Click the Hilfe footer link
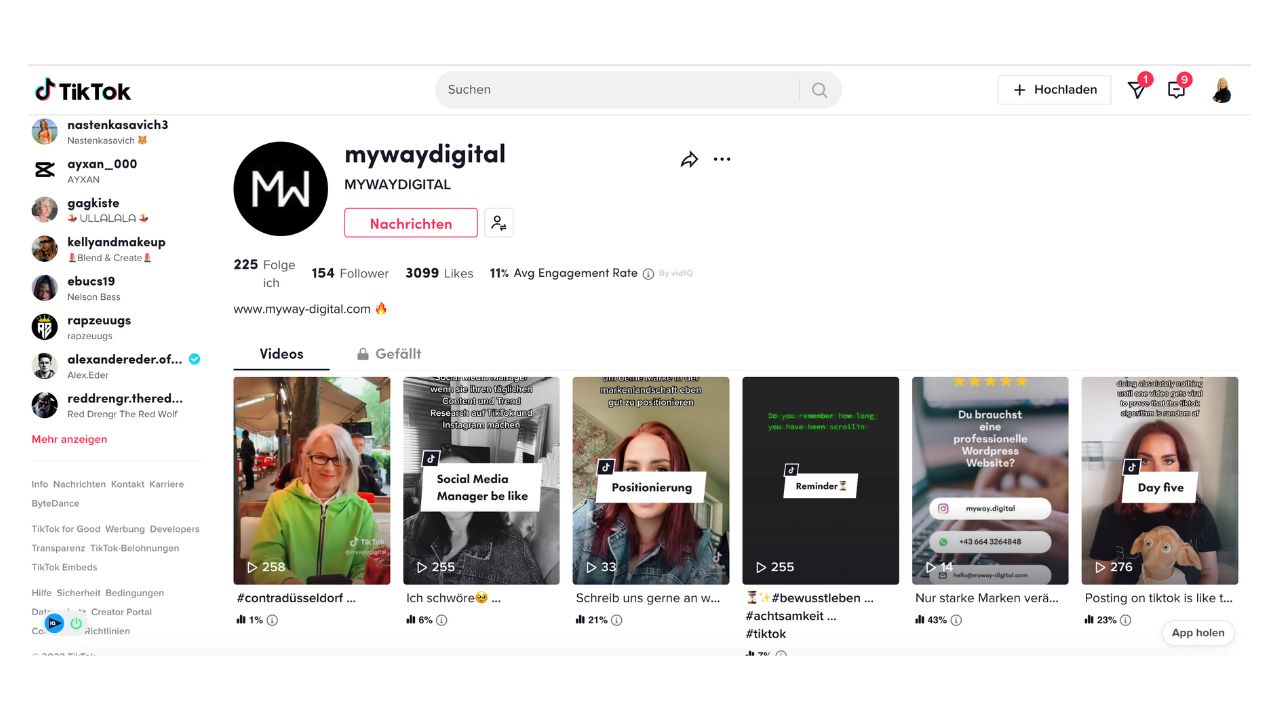Viewport: 1280px width, 720px height. coord(42,593)
